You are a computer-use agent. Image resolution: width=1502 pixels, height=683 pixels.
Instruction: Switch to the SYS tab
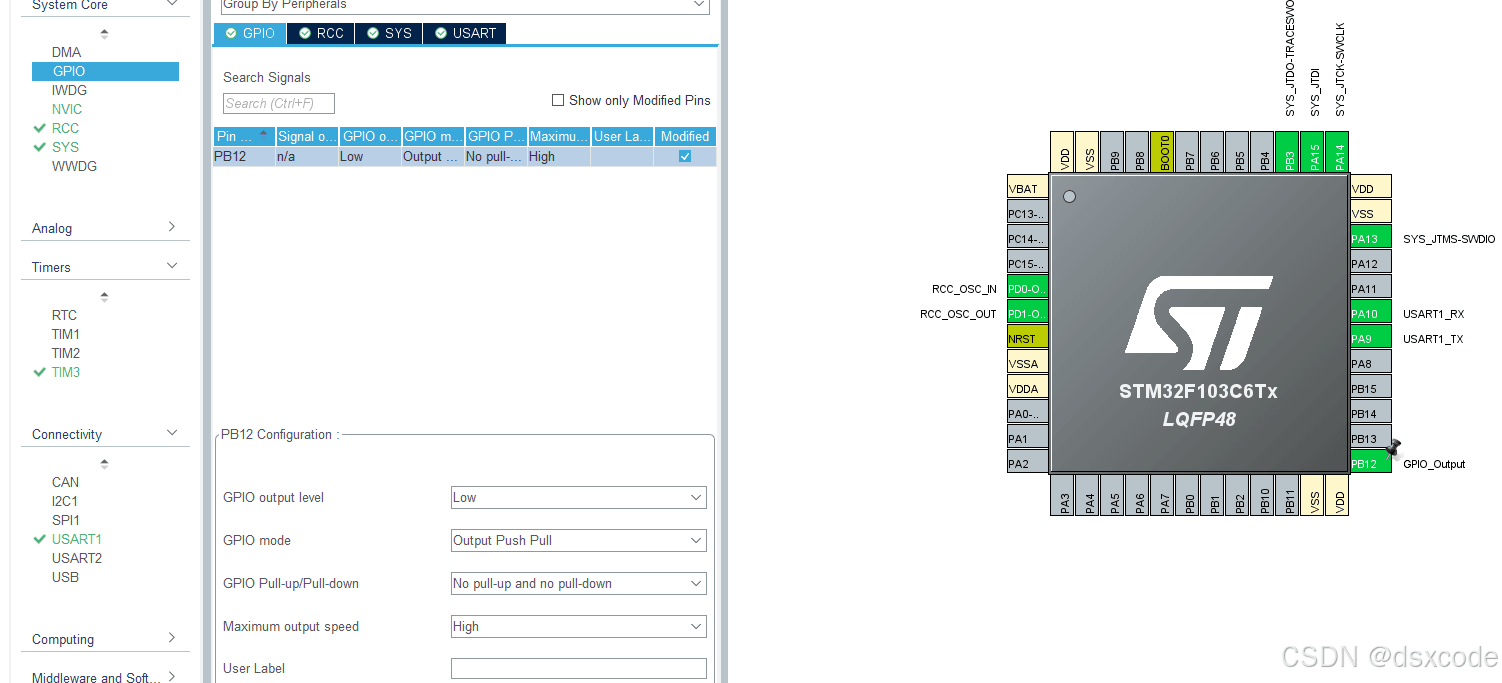coord(389,33)
